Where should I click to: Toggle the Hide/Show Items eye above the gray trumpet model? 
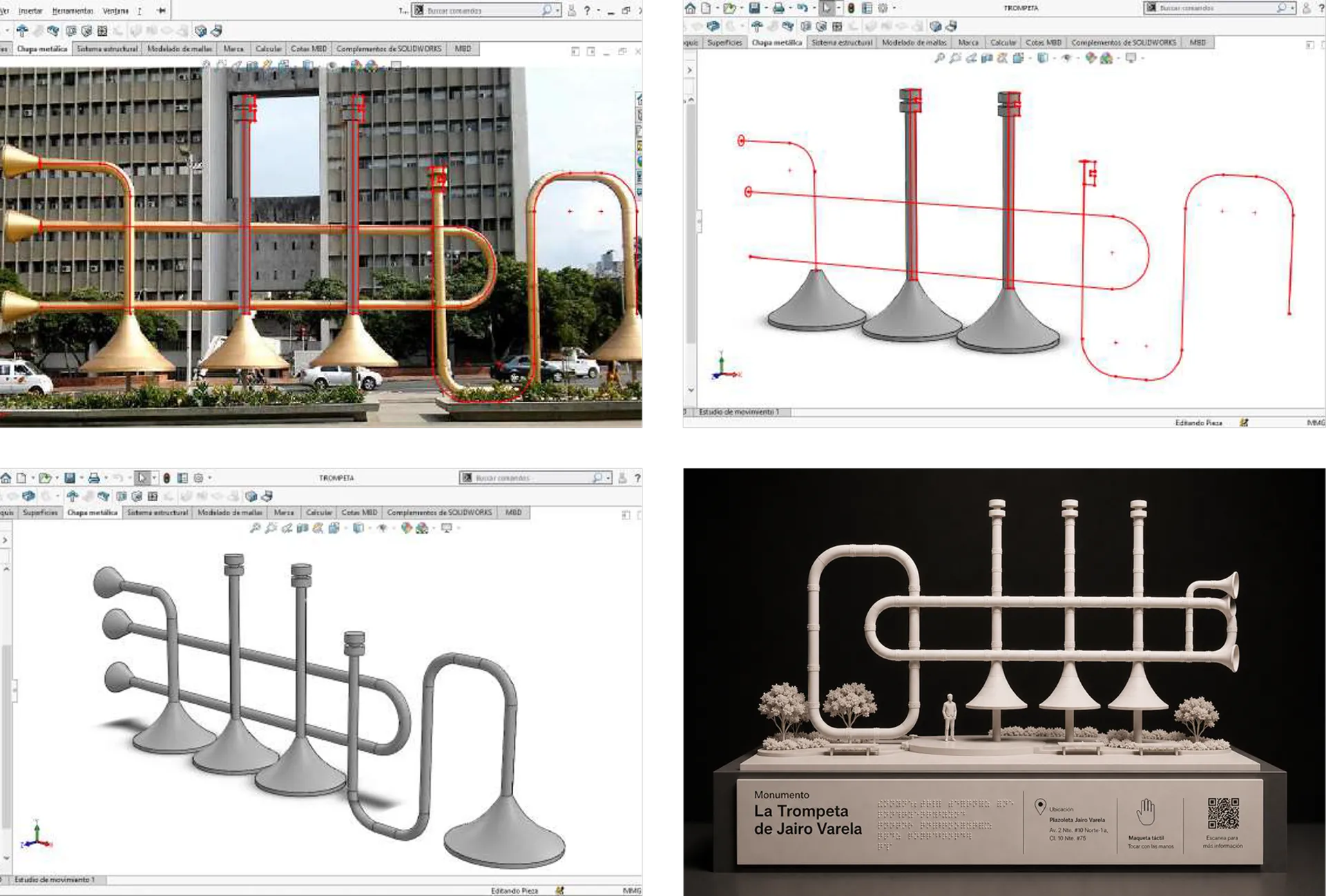click(x=382, y=528)
